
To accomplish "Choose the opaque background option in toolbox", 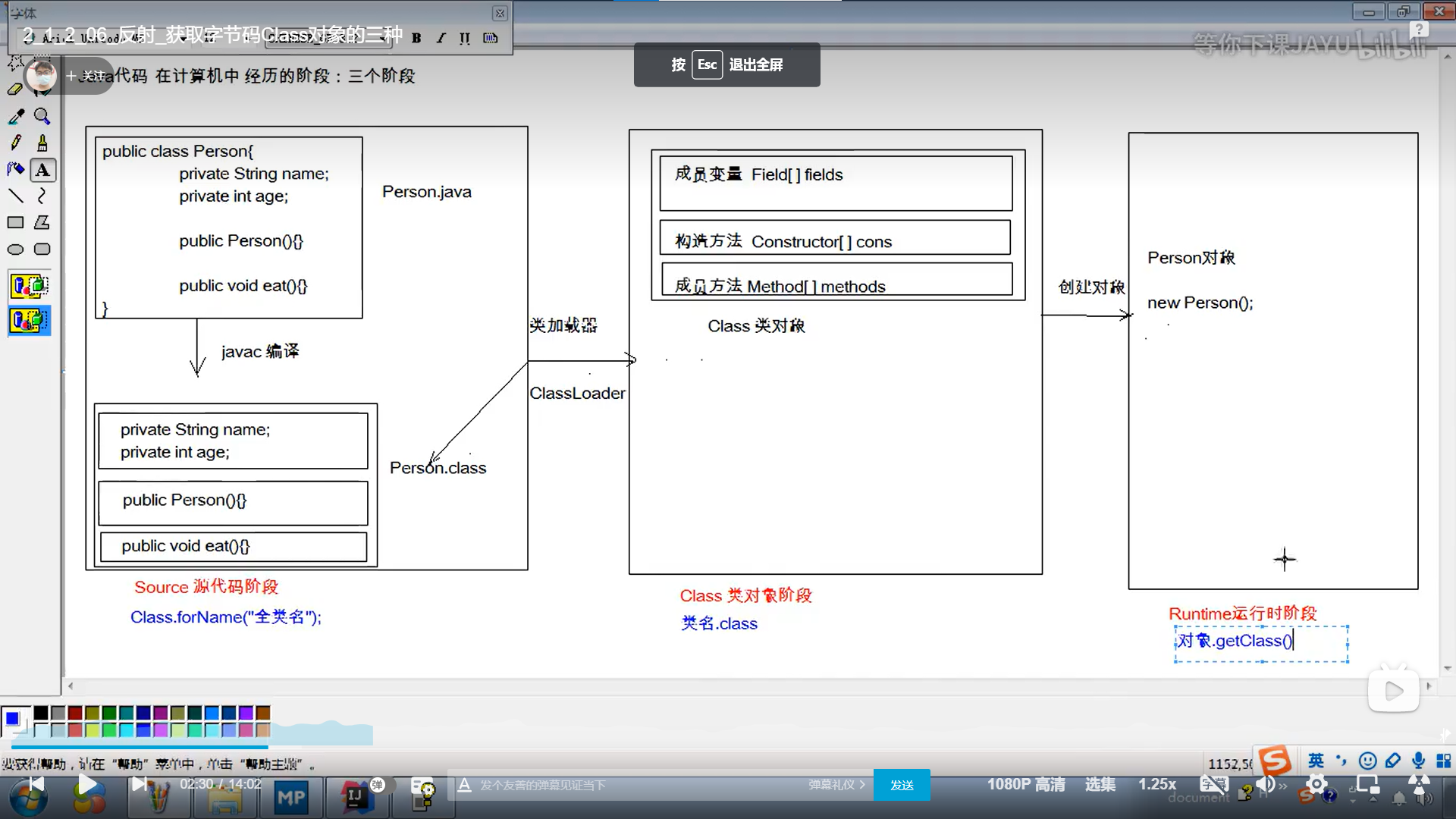I will click(30, 286).
